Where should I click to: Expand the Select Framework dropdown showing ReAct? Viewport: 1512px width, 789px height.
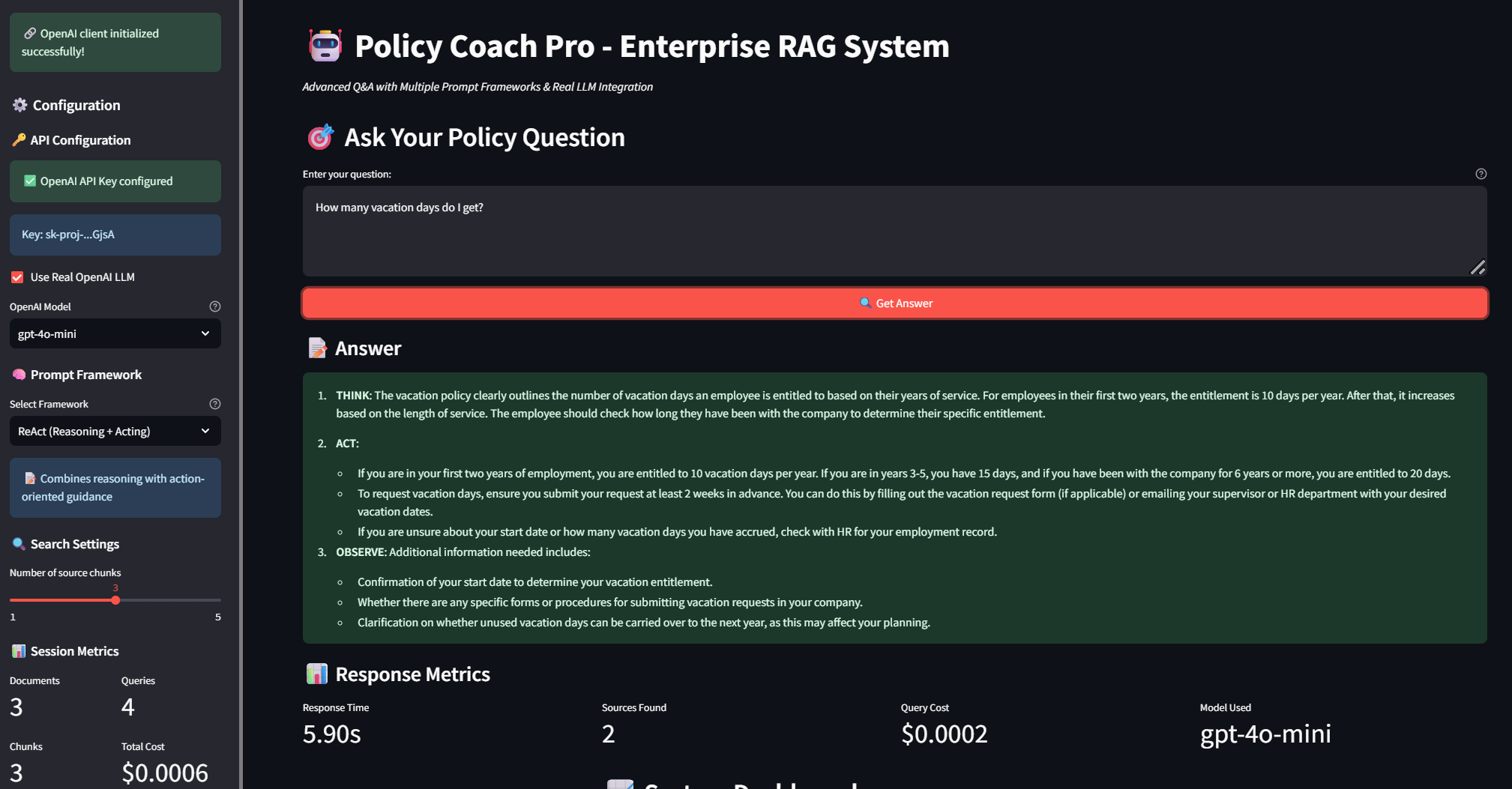click(x=115, y=431)
